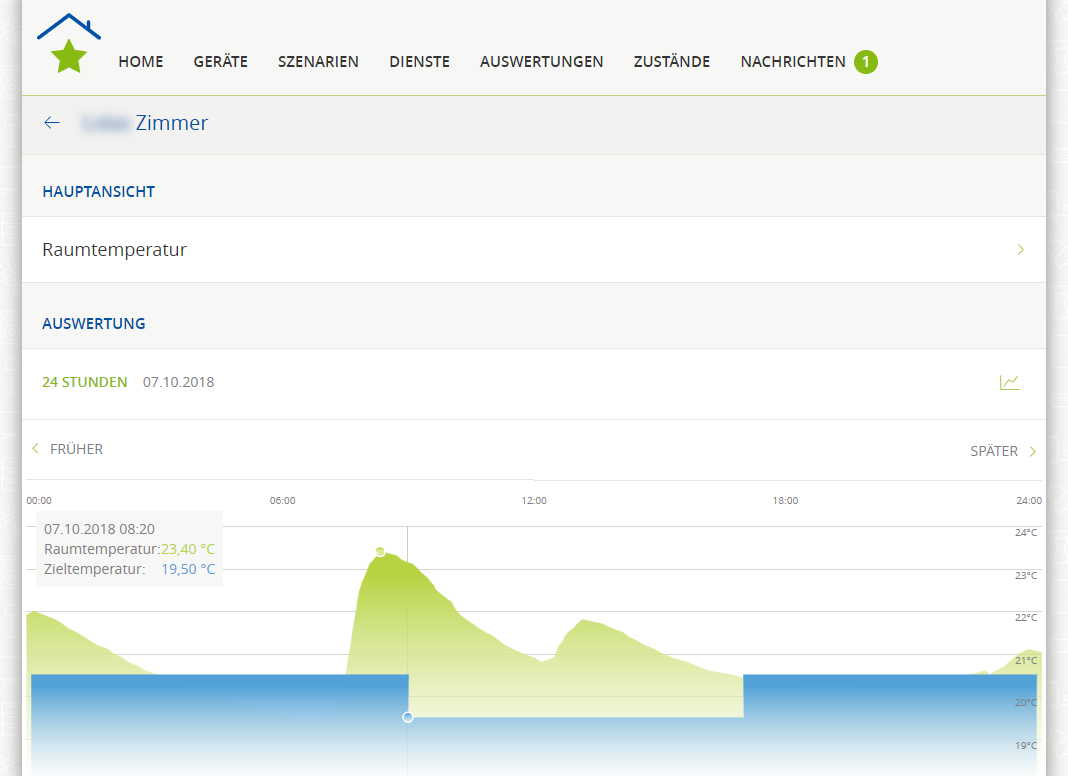Click the 12:00 time label on chart axis
The height and width of the screenshot is (776, 1068).
coord(534,500)
